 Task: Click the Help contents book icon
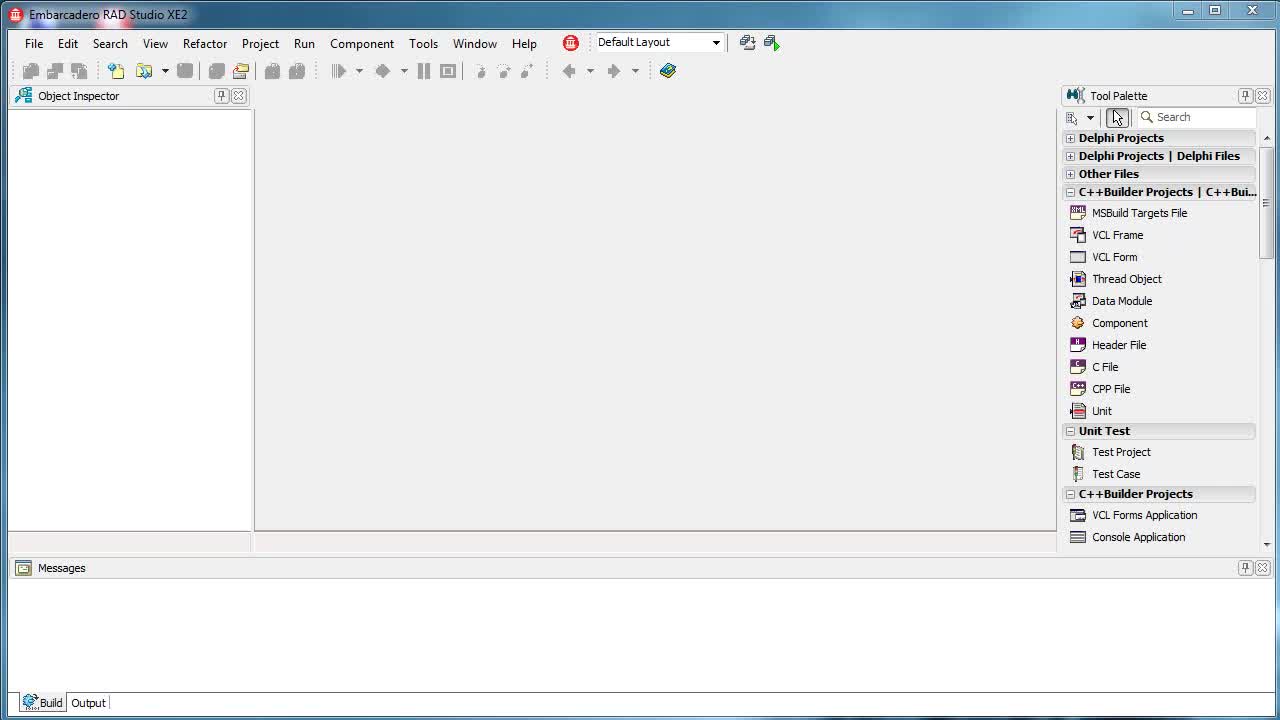pos(668,71)
